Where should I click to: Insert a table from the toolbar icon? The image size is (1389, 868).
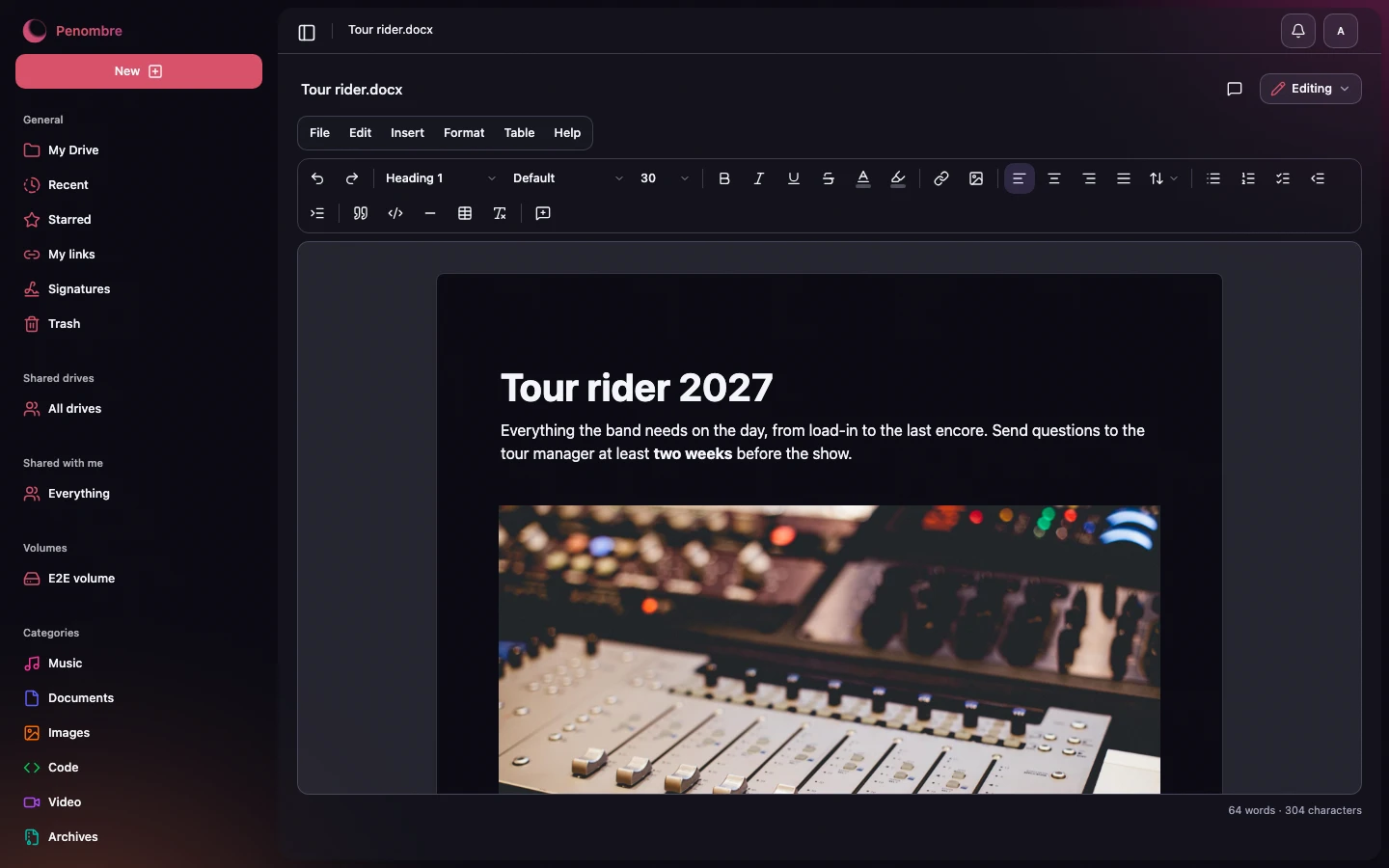(465, 213)
